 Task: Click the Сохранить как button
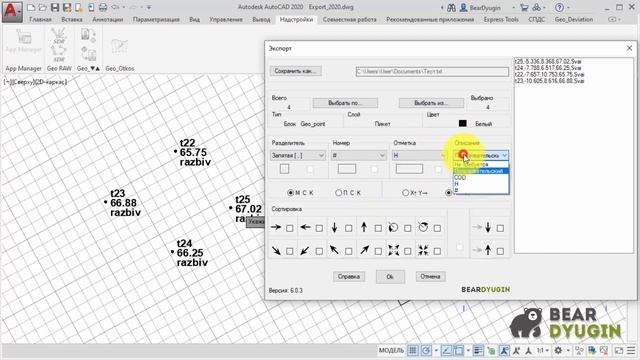[x=296, y=71]
